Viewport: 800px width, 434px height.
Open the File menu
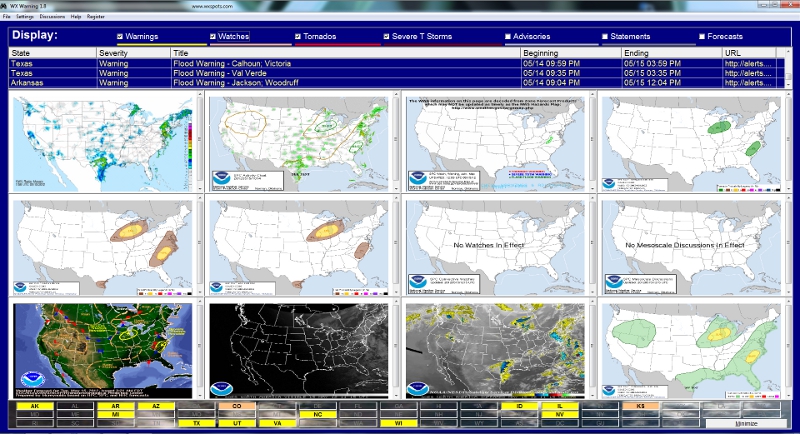point(7,17)
